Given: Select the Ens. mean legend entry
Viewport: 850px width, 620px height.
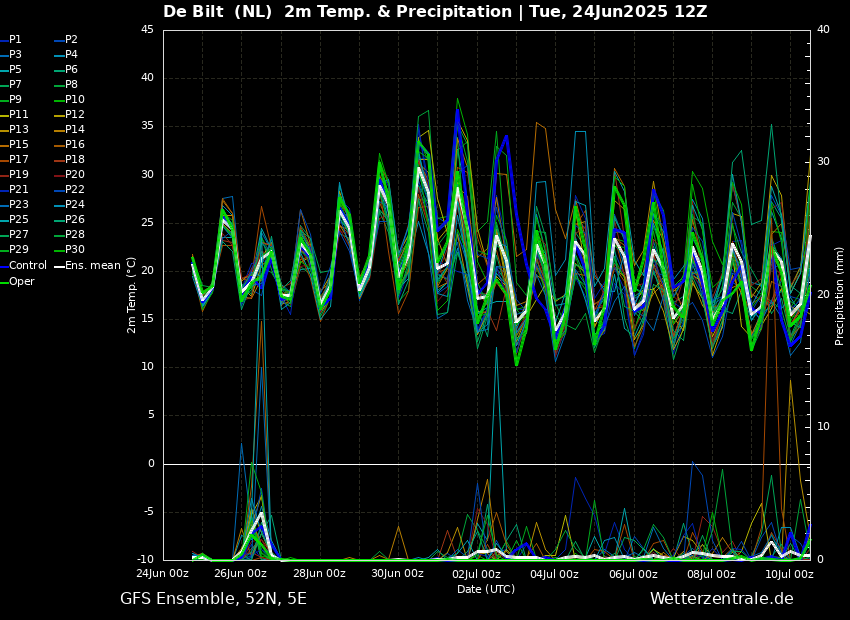Looking at the screenshot, I should point(94,266).
